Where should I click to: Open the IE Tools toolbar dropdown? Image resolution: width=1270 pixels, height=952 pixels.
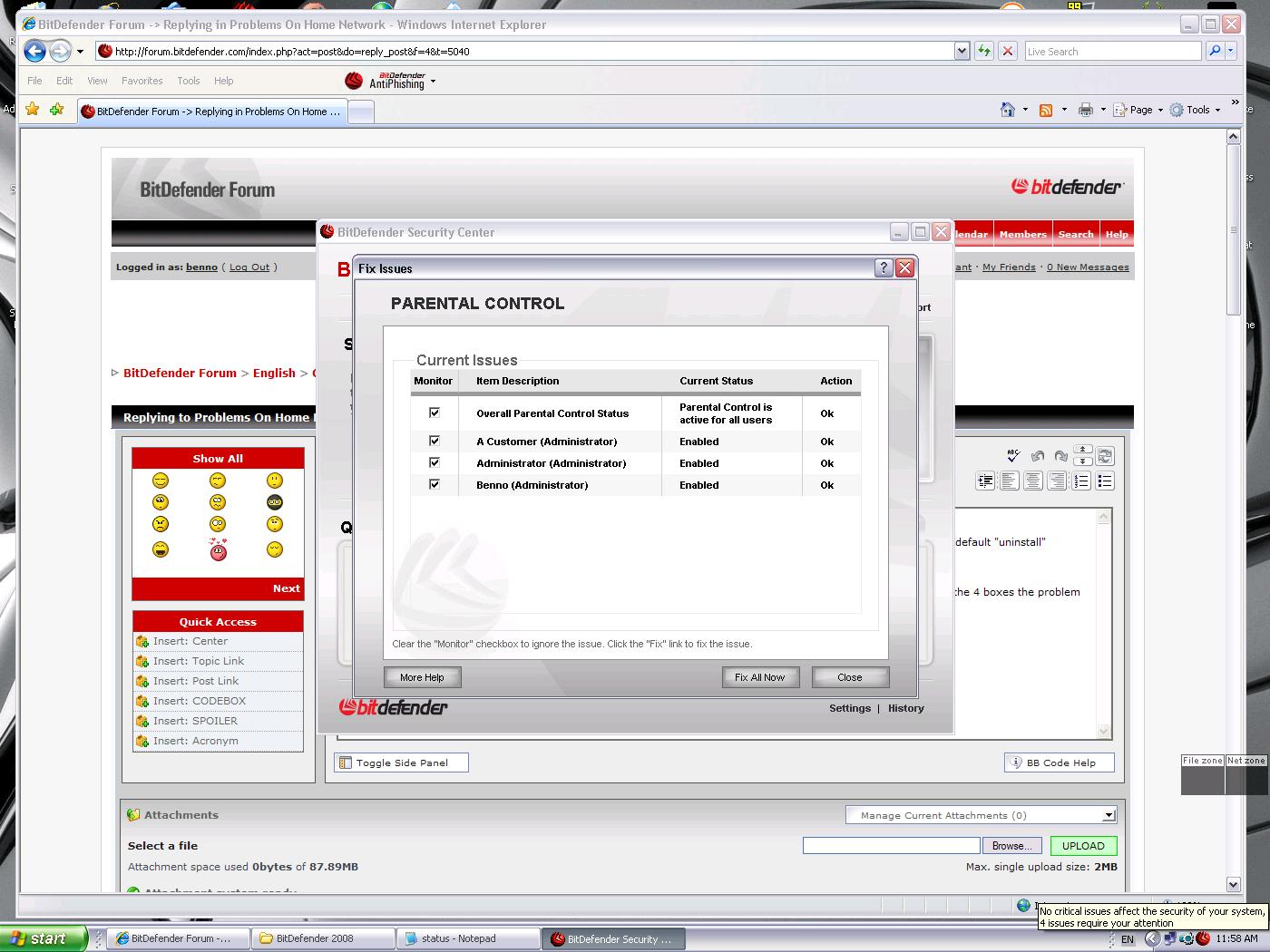tap(1196, 110)
